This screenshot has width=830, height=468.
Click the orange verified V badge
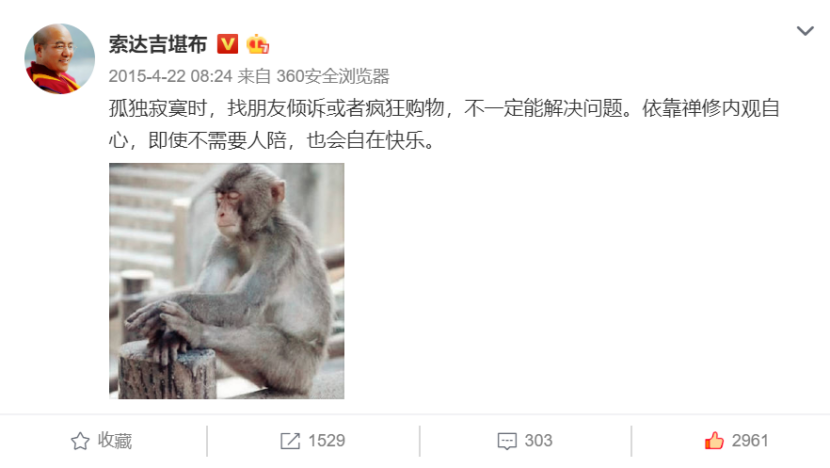[228, 44]
